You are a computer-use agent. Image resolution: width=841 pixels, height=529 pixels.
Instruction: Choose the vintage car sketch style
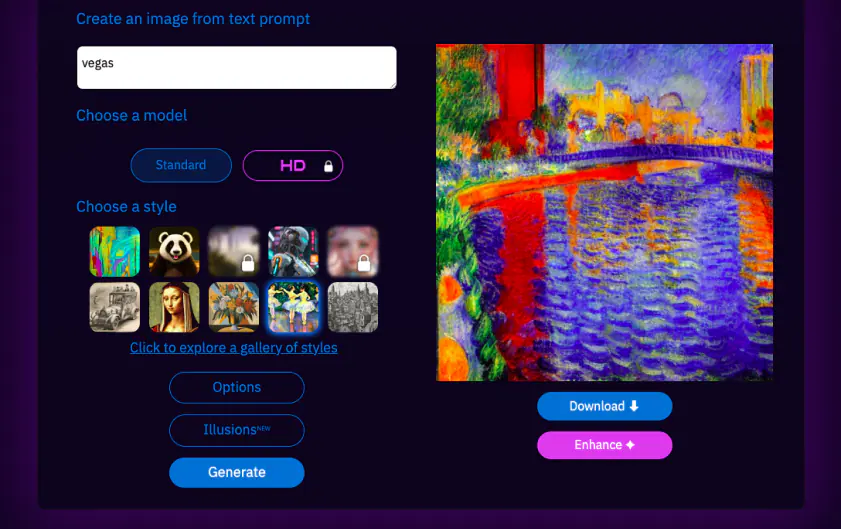(x=115, y=307)
